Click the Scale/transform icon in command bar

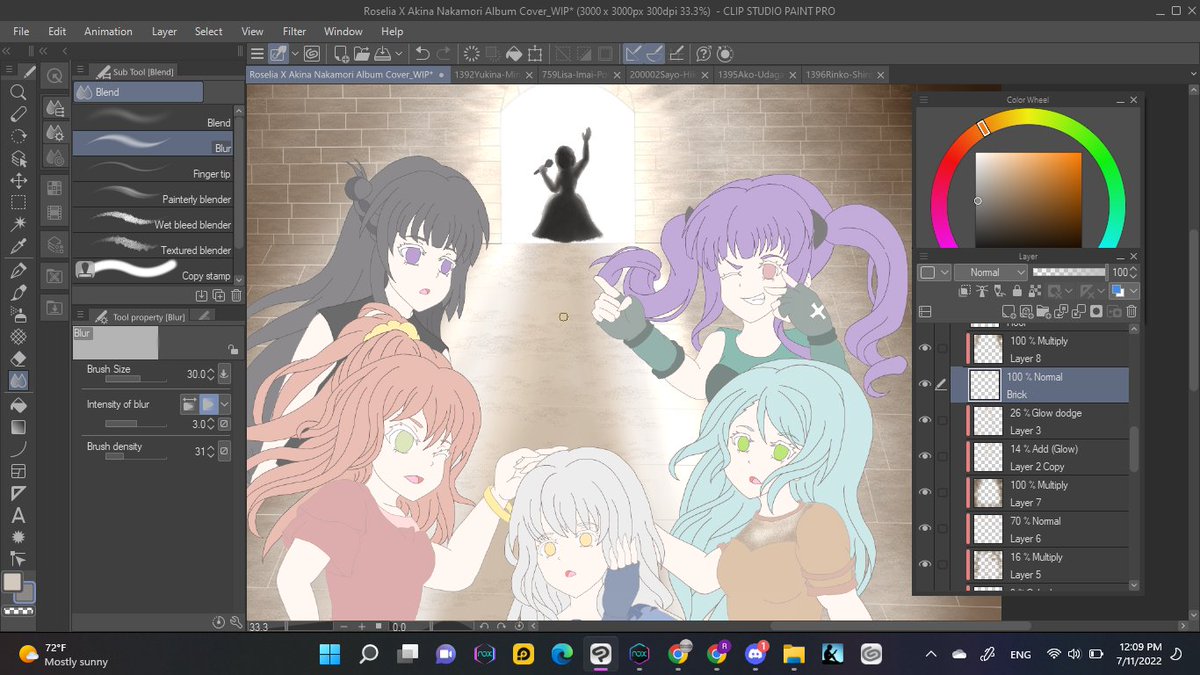click(536, 54)
